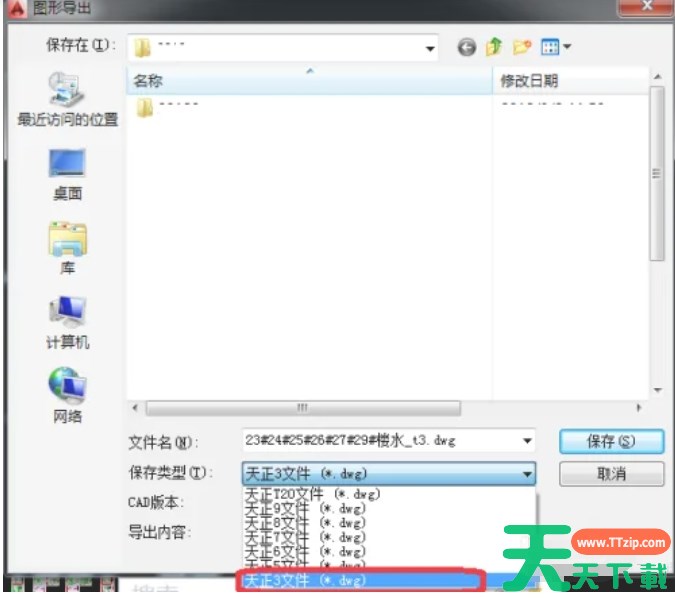Viewport: 675px width, 598px height.
Task: Click the vertical scrollbar thumb
Action: point(656,173)
